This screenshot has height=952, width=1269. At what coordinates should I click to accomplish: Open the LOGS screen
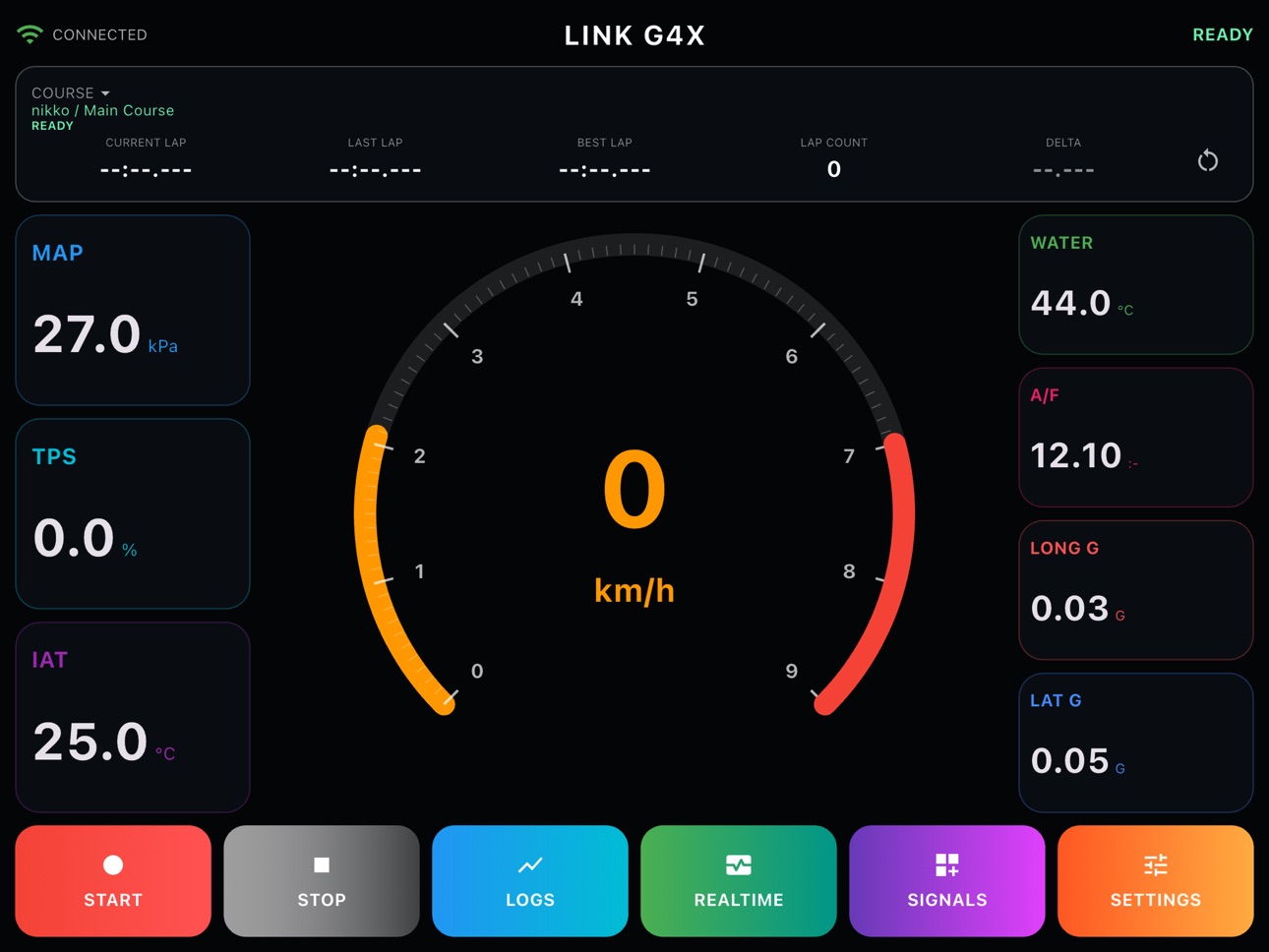click(x=530, y=881)
